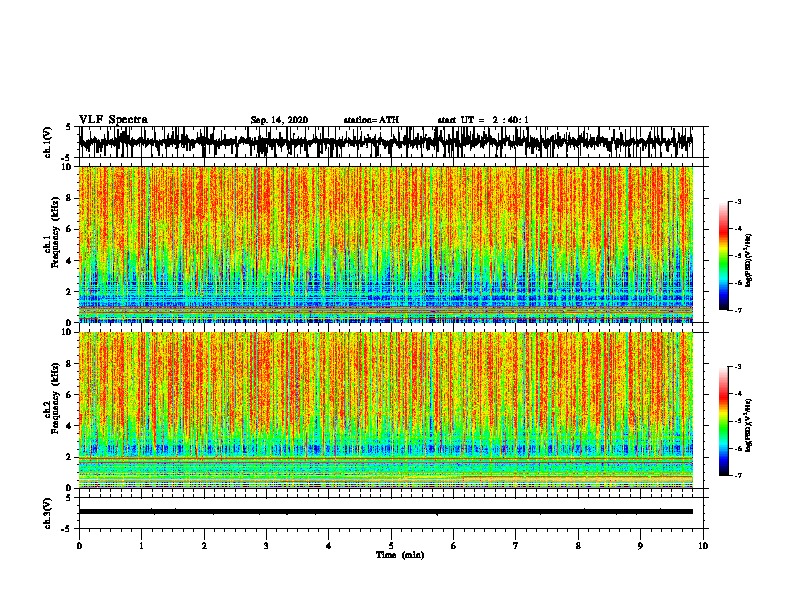Screen dimensions: 792x612
Task: Click the "ch.3(V)" waveform axis label
Action: click(x=47, y=513)
